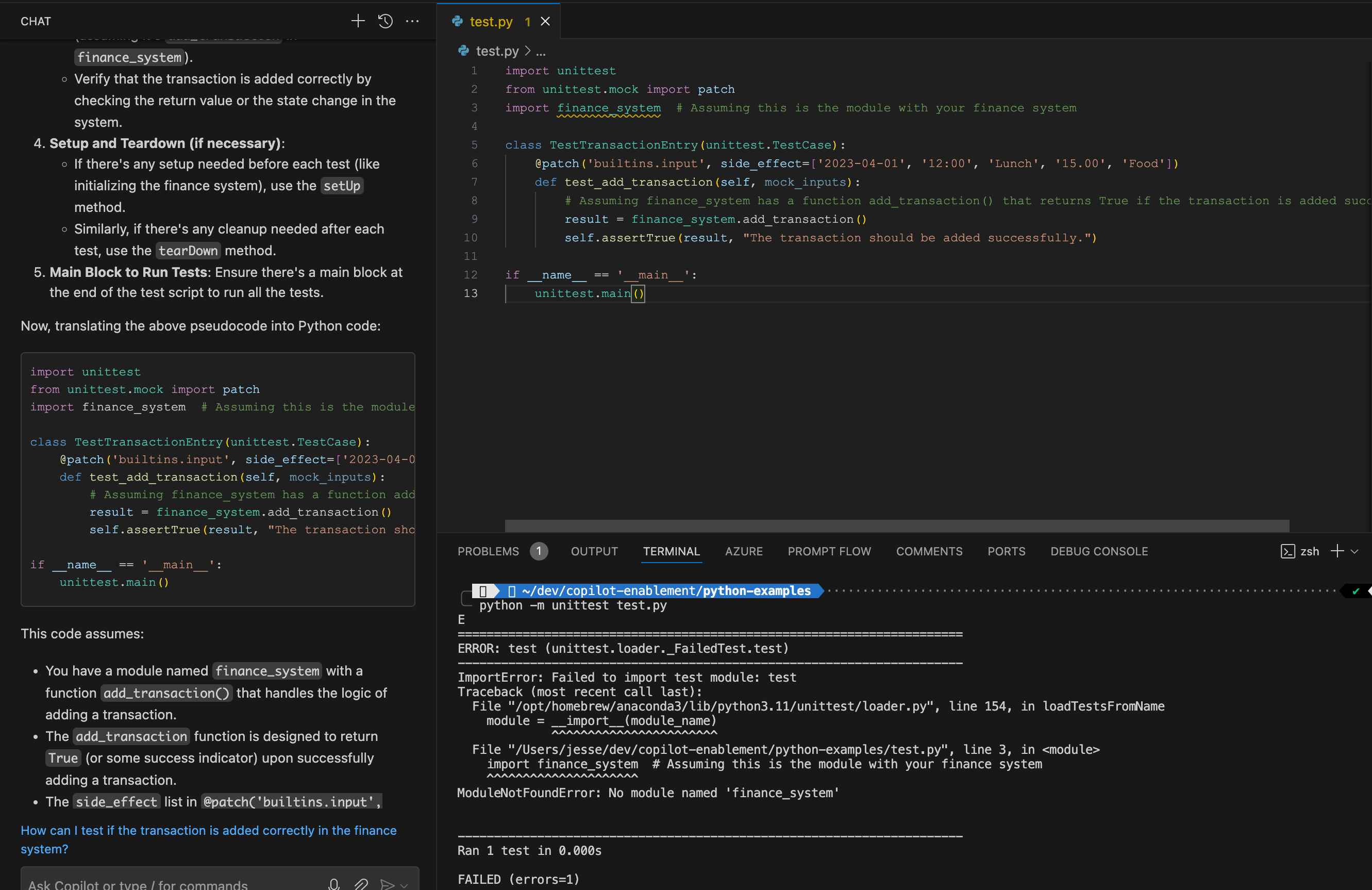Switch to the PROBLEMS tab
Image resolution: width=1372 pixels, height=890 pixels.
pos(488,551)
